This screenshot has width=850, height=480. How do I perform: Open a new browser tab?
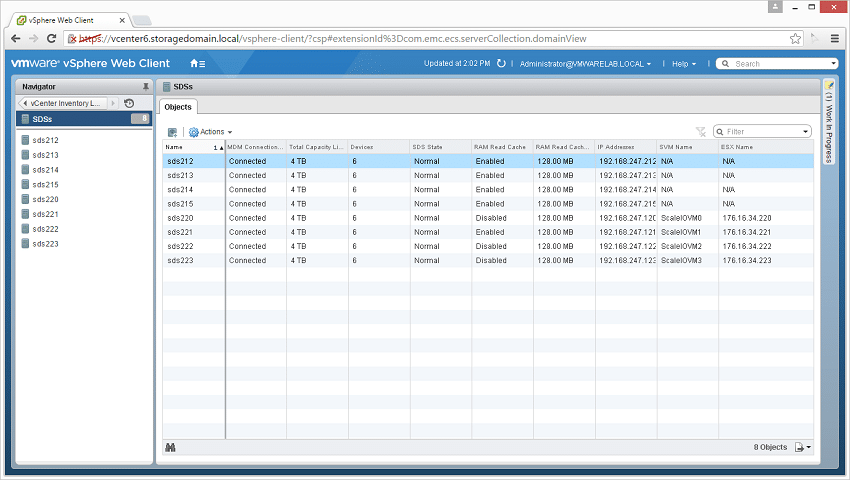(x=142, y=21)
